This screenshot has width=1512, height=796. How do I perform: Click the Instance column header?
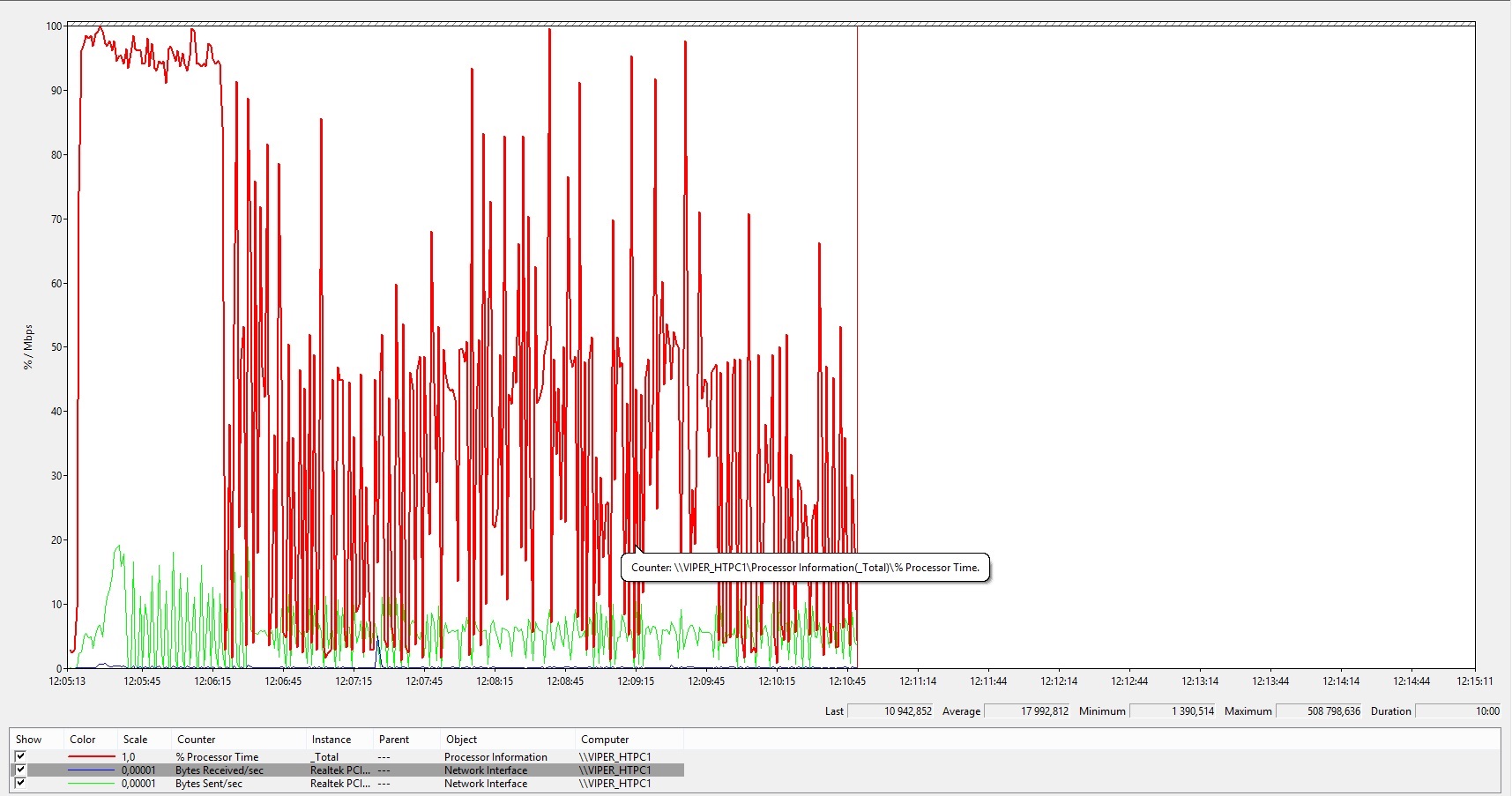[x=331, y=740]
